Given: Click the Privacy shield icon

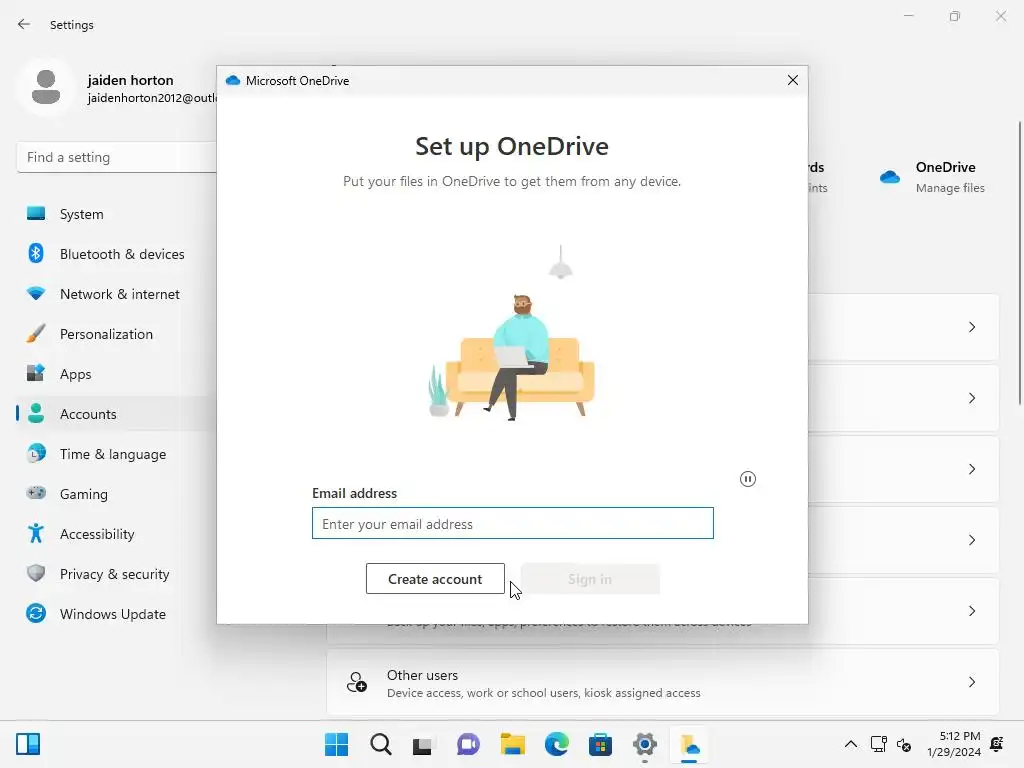Looking at the screenshot, I should [36, 573].
